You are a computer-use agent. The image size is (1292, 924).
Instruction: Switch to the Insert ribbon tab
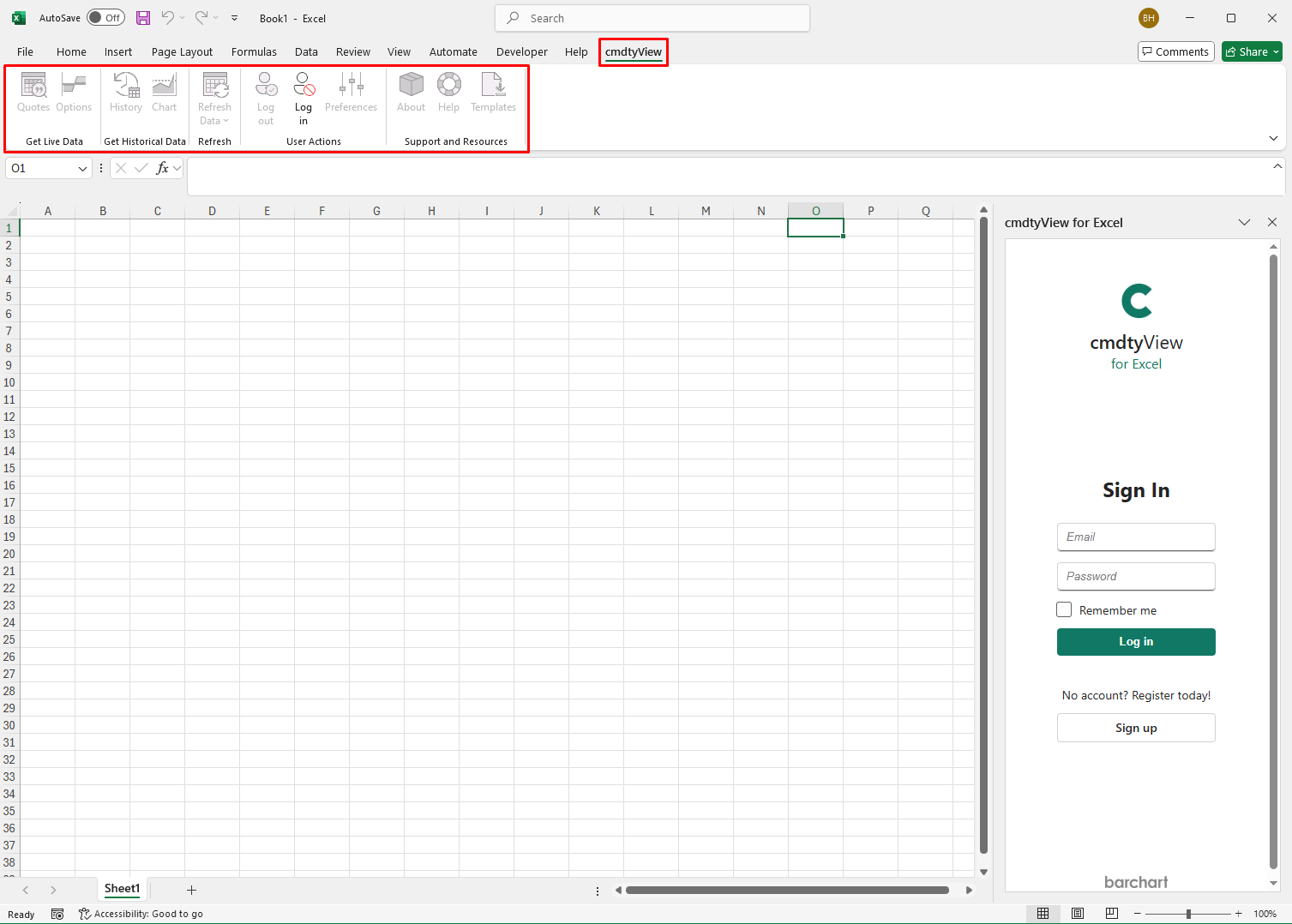118,51
